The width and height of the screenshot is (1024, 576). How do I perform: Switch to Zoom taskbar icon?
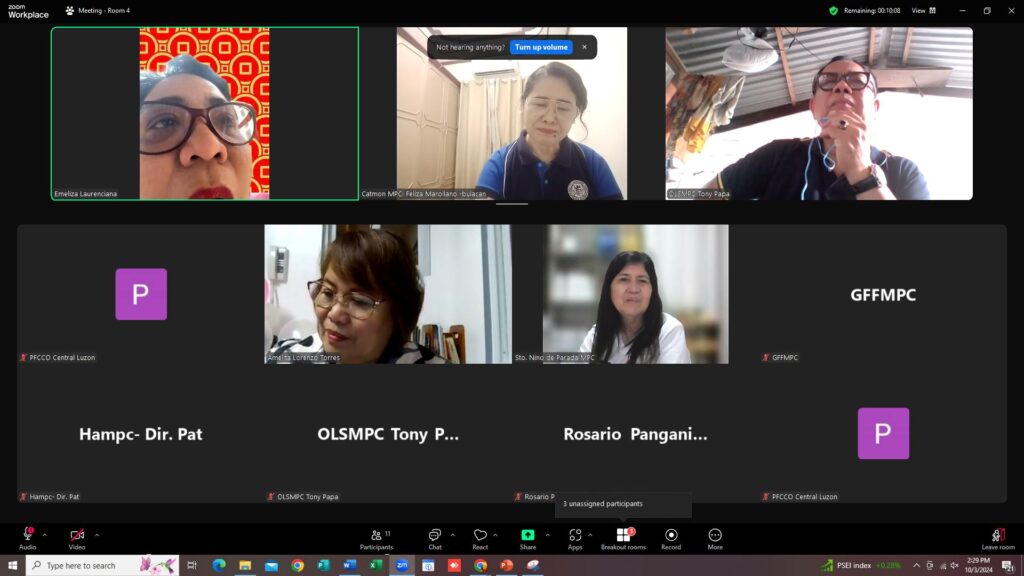(402, 565)
